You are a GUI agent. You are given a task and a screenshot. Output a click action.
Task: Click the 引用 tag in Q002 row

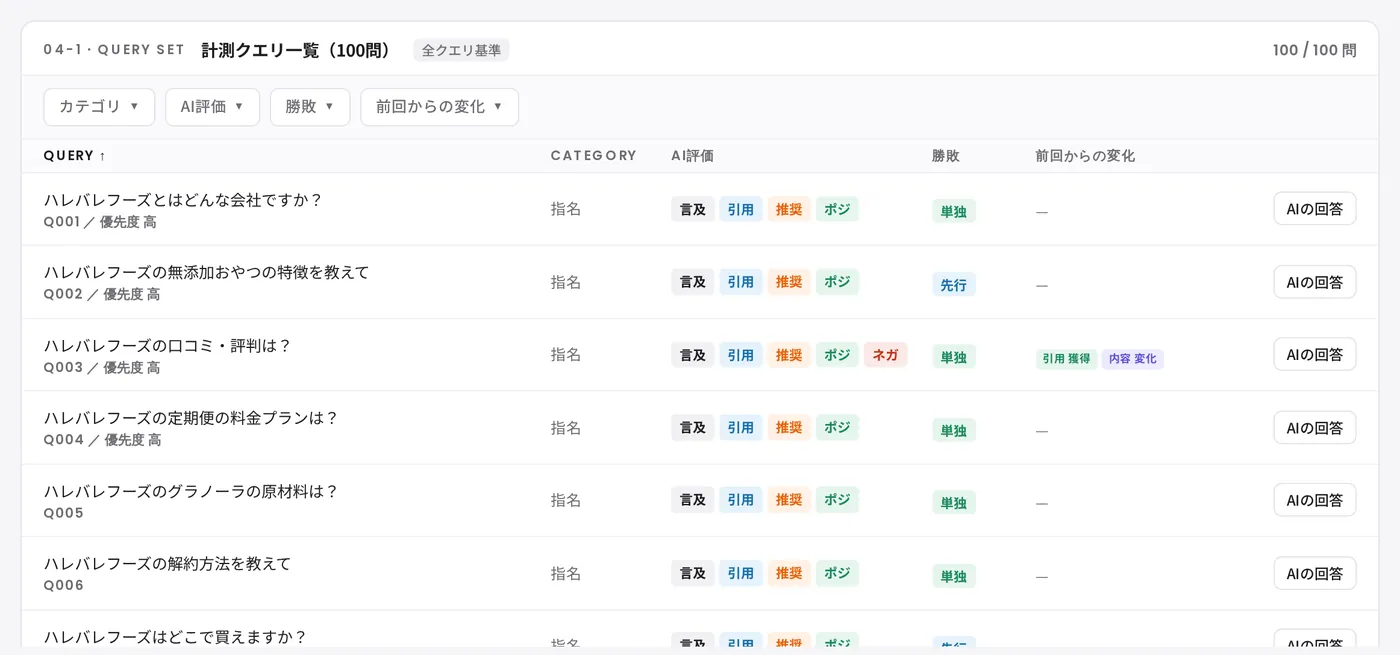click(x=741, y=282)
